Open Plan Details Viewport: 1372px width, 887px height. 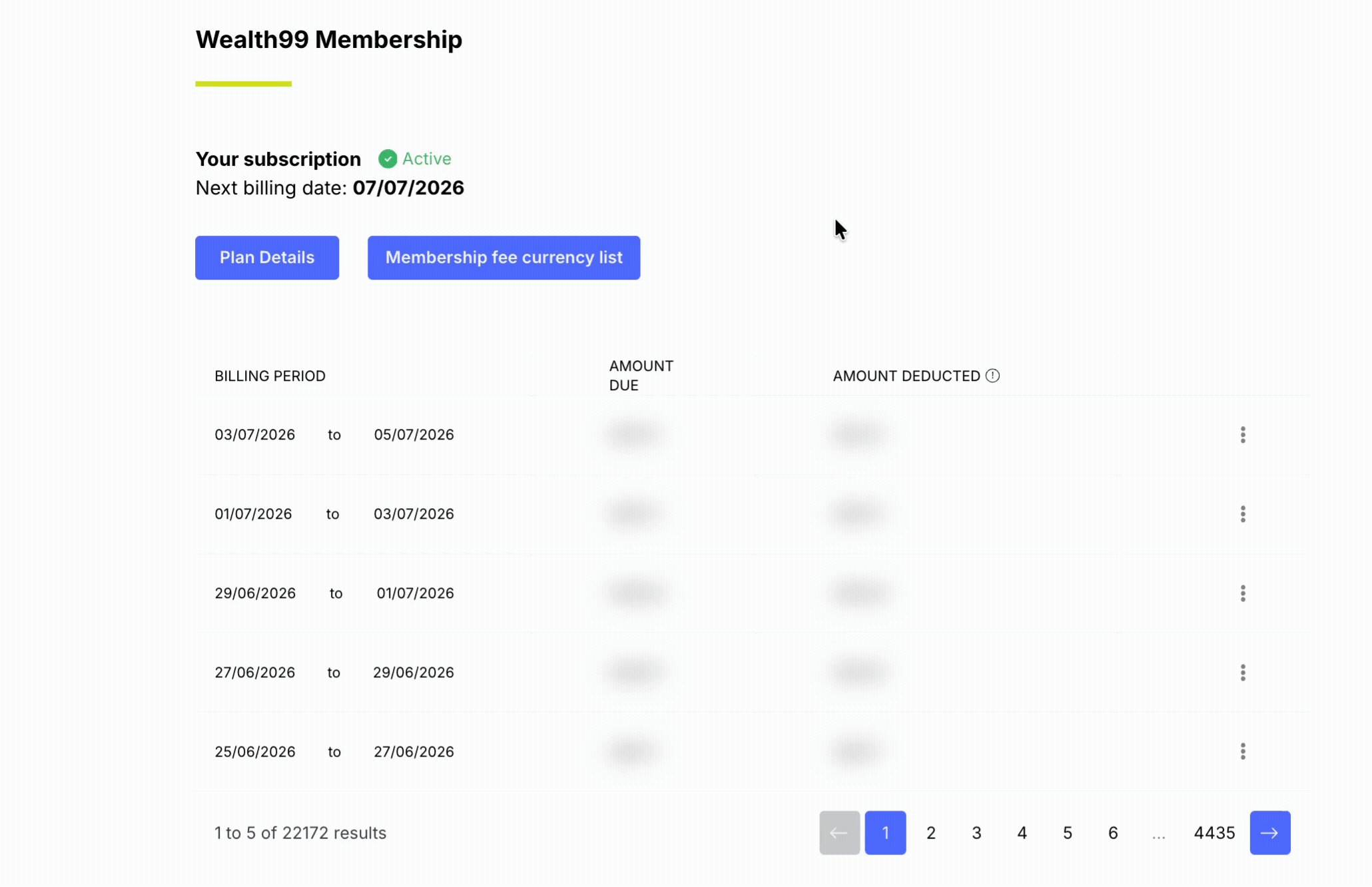(267, 258)
